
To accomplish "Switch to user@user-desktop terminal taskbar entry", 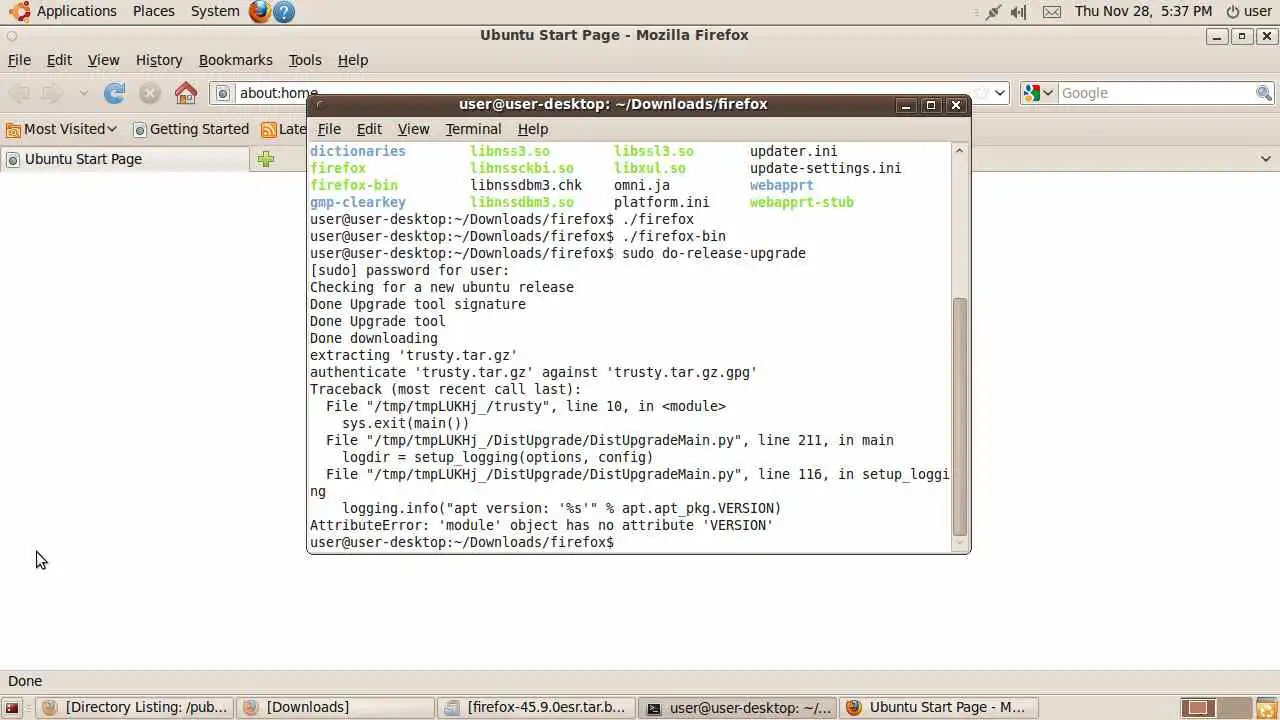I will click(738, 708).
